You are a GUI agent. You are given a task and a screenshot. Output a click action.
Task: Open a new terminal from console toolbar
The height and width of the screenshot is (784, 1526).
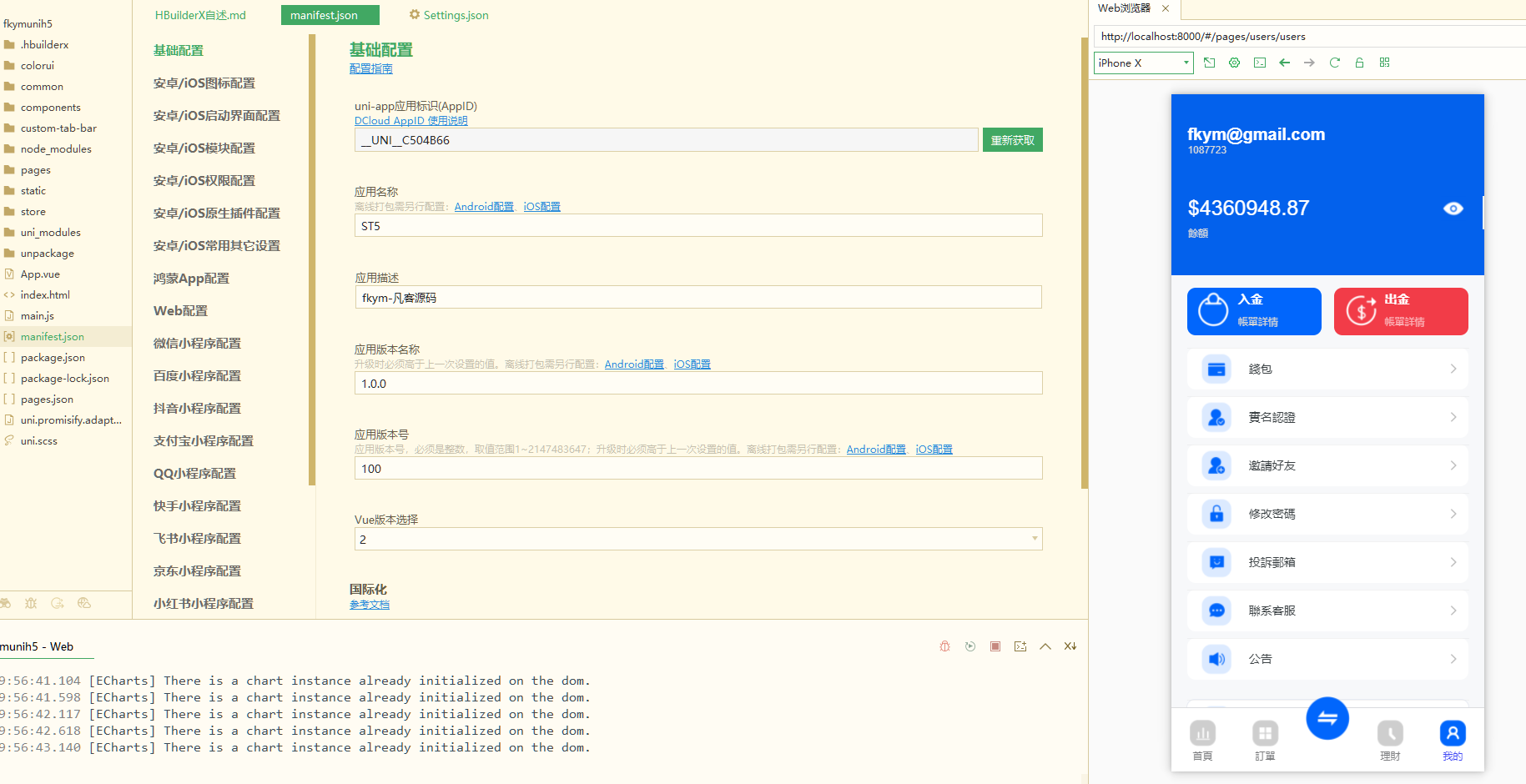pos(1020,646)
